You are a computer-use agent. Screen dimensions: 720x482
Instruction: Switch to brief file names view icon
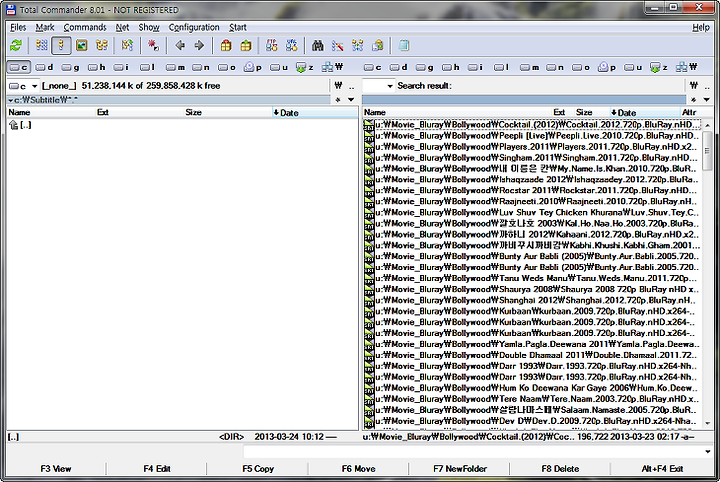(x=42, y=45)
